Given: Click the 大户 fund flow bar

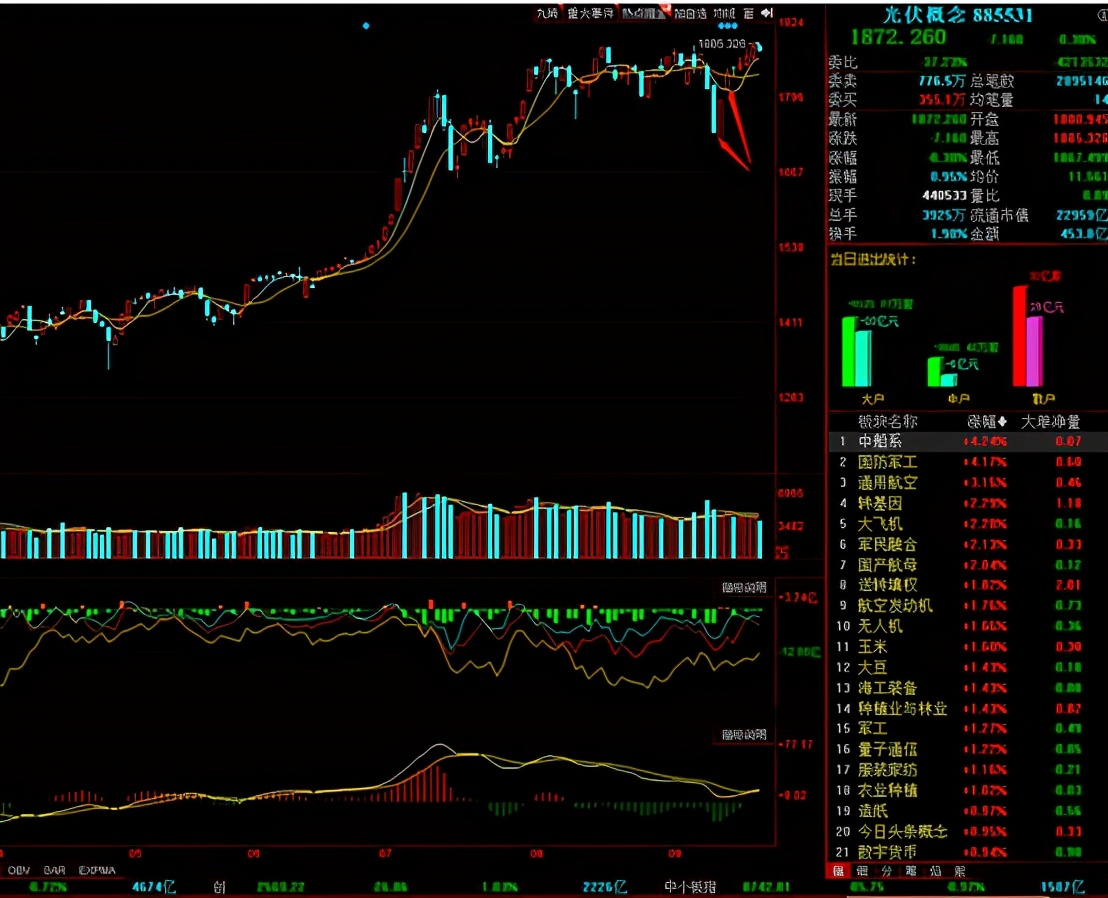Looking at the screenshot, I should 856,351.
